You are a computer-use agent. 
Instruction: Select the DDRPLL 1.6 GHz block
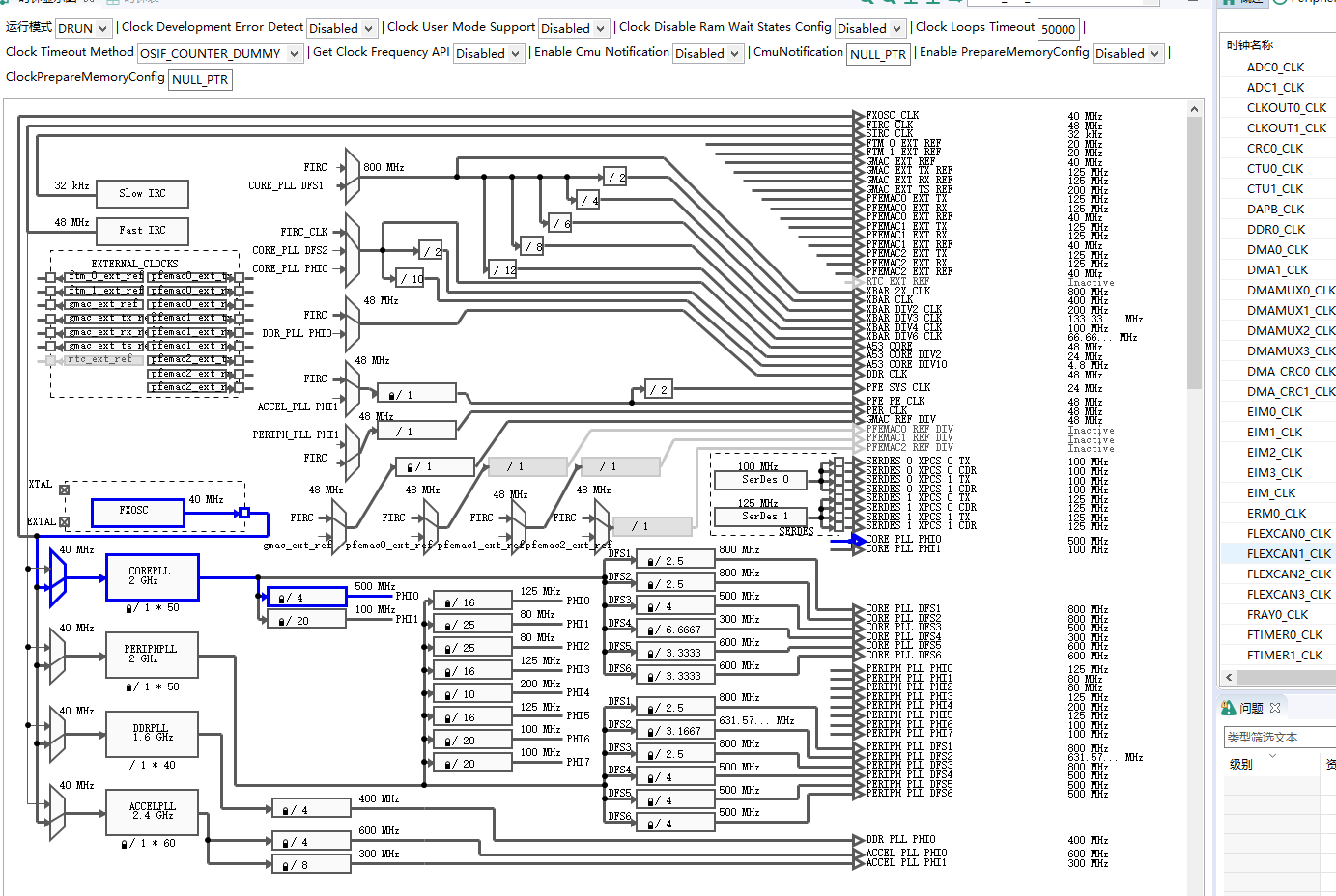tap(152, 733)
